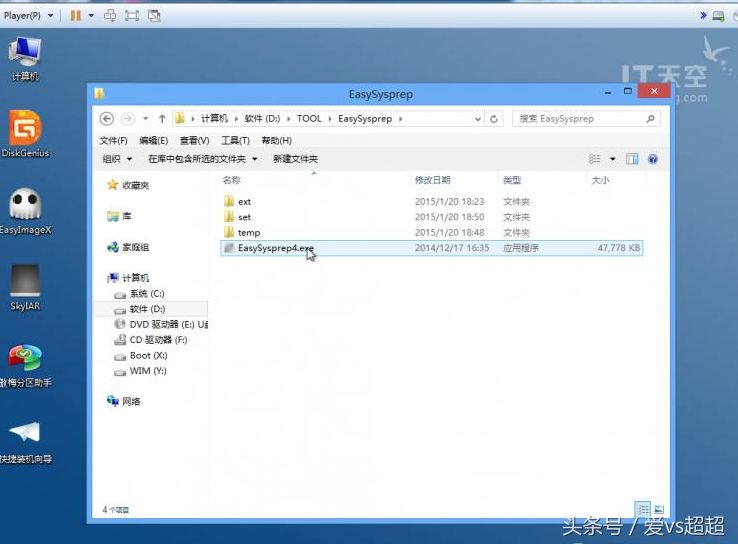Open the Player(P) menu
The image size is (738, 544).
click(x=28, y=16)
